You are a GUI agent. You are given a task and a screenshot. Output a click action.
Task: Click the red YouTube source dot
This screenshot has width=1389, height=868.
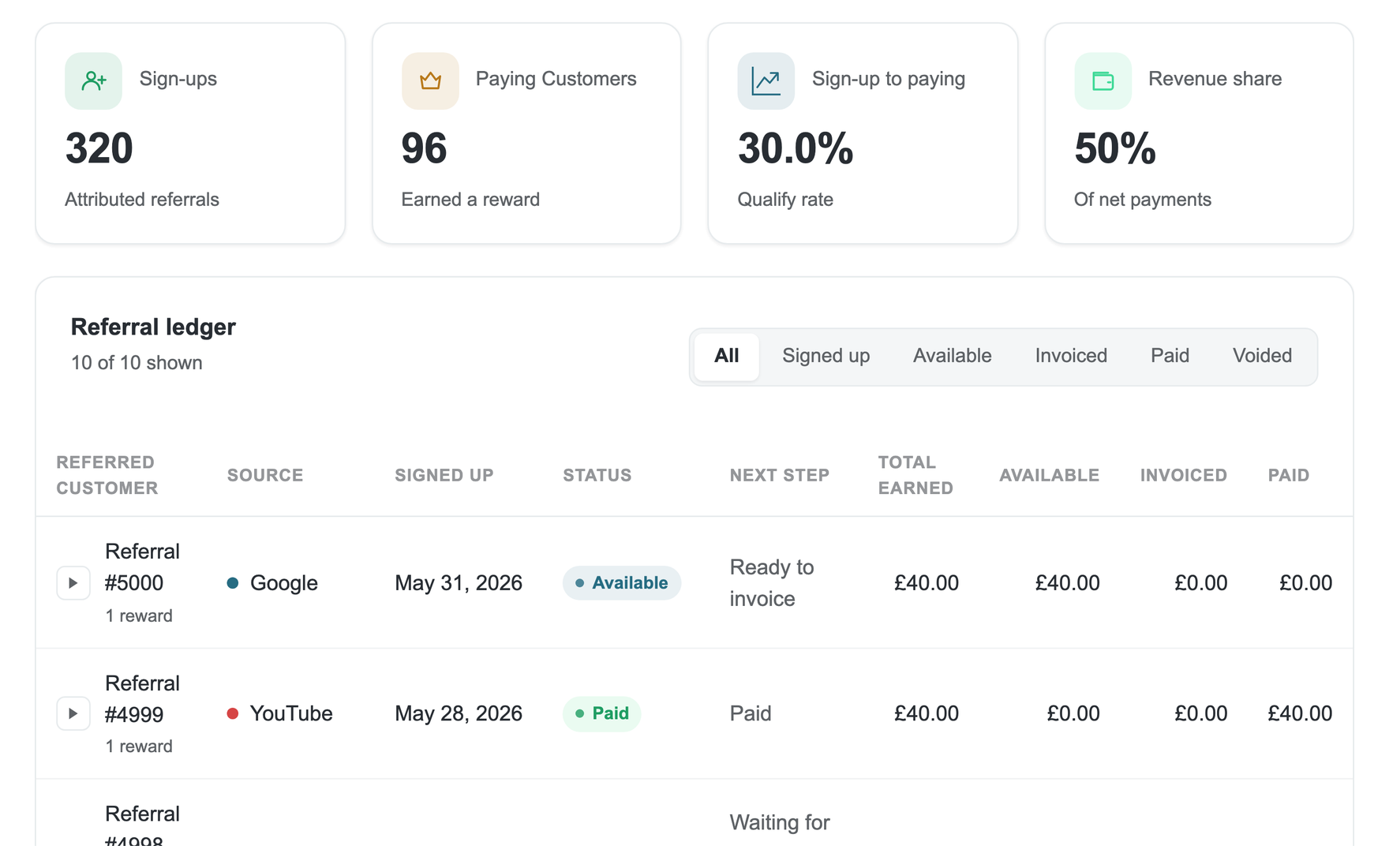233,713
